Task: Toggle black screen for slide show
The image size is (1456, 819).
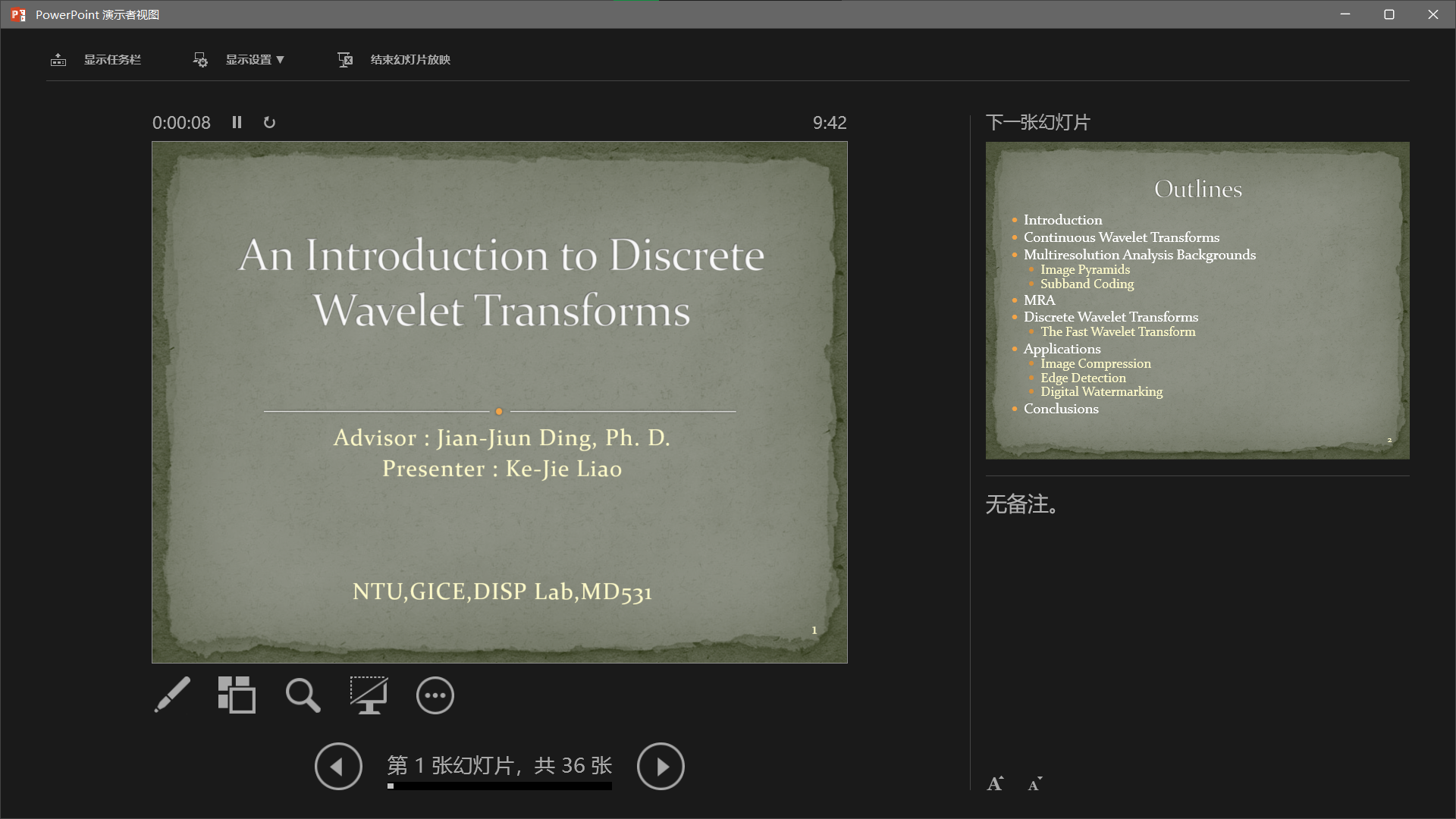Action: pyautogui.click(x=369, y=695)
